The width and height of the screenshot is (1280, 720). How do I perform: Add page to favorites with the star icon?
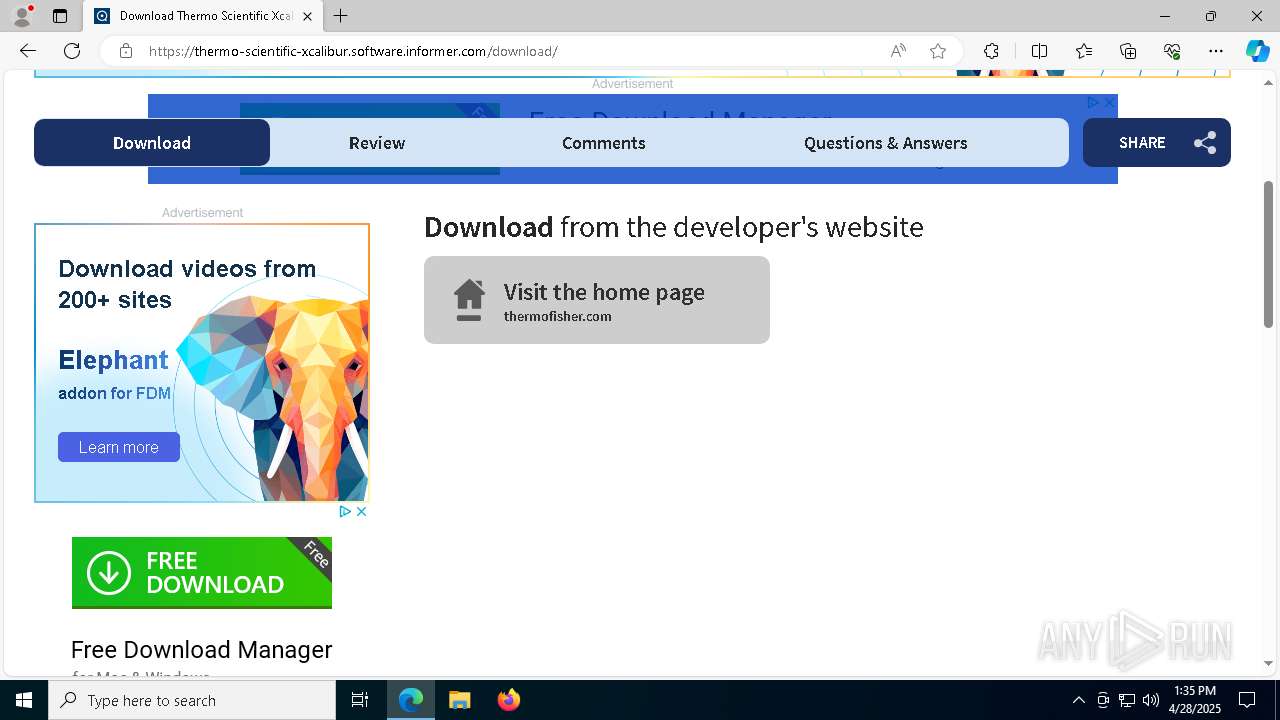tap(938, 51)
